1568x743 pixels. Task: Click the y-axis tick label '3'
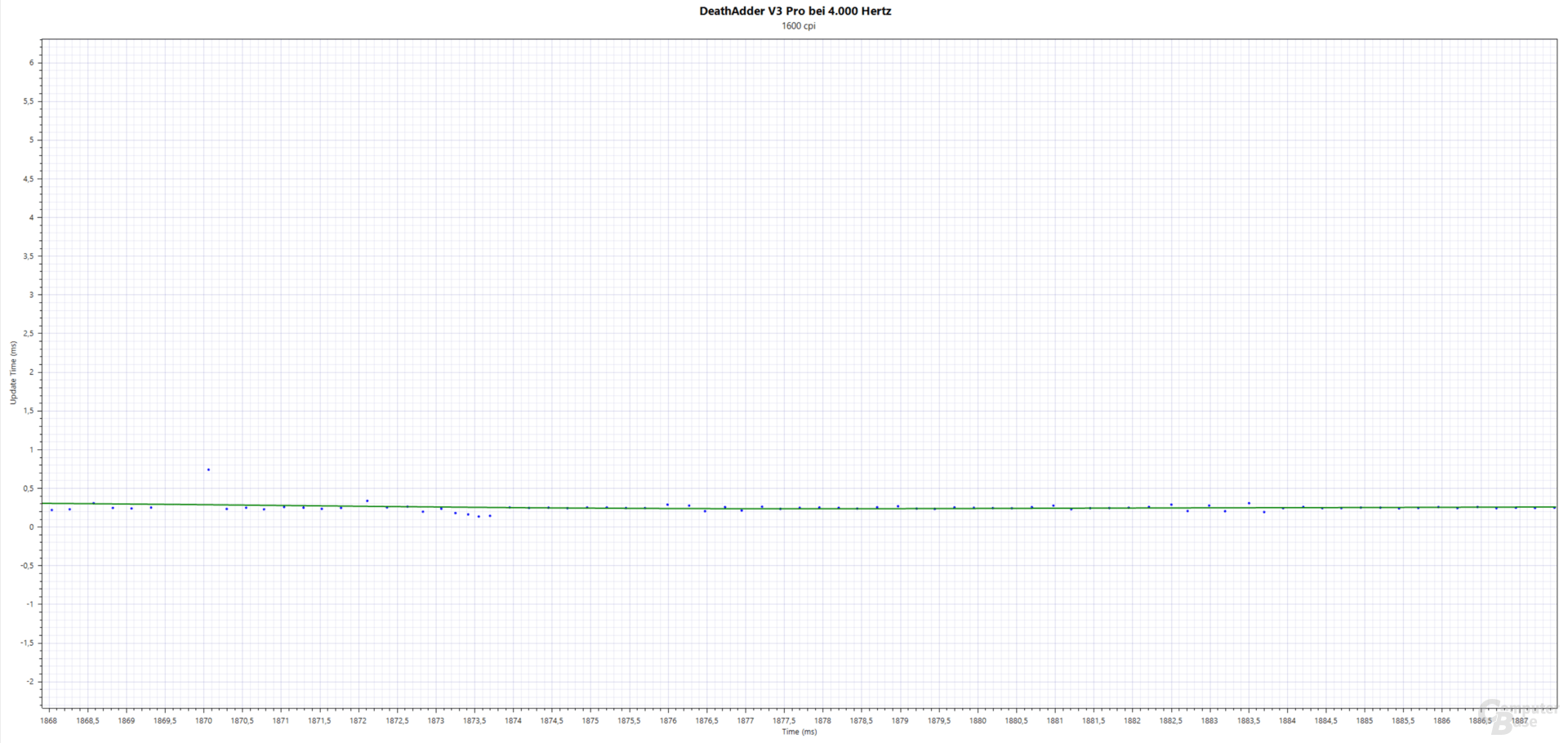[x=31, y=295]
